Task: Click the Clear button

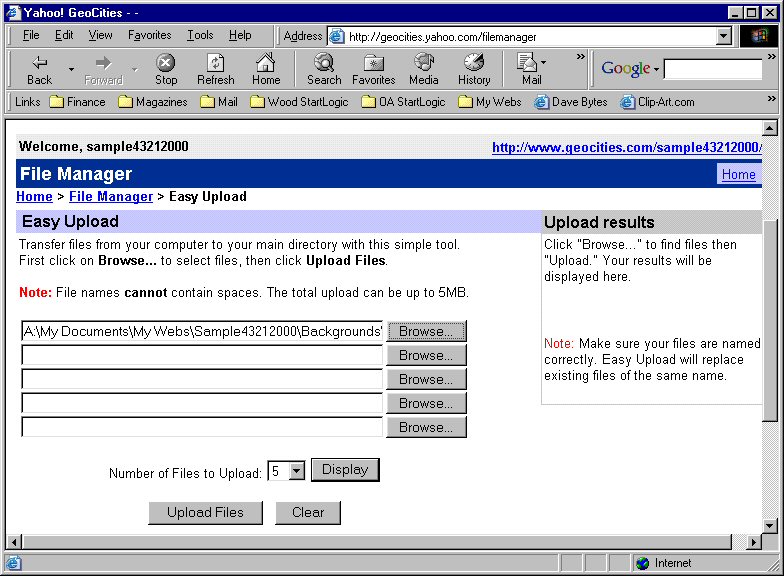Action: tap(308, 512)
